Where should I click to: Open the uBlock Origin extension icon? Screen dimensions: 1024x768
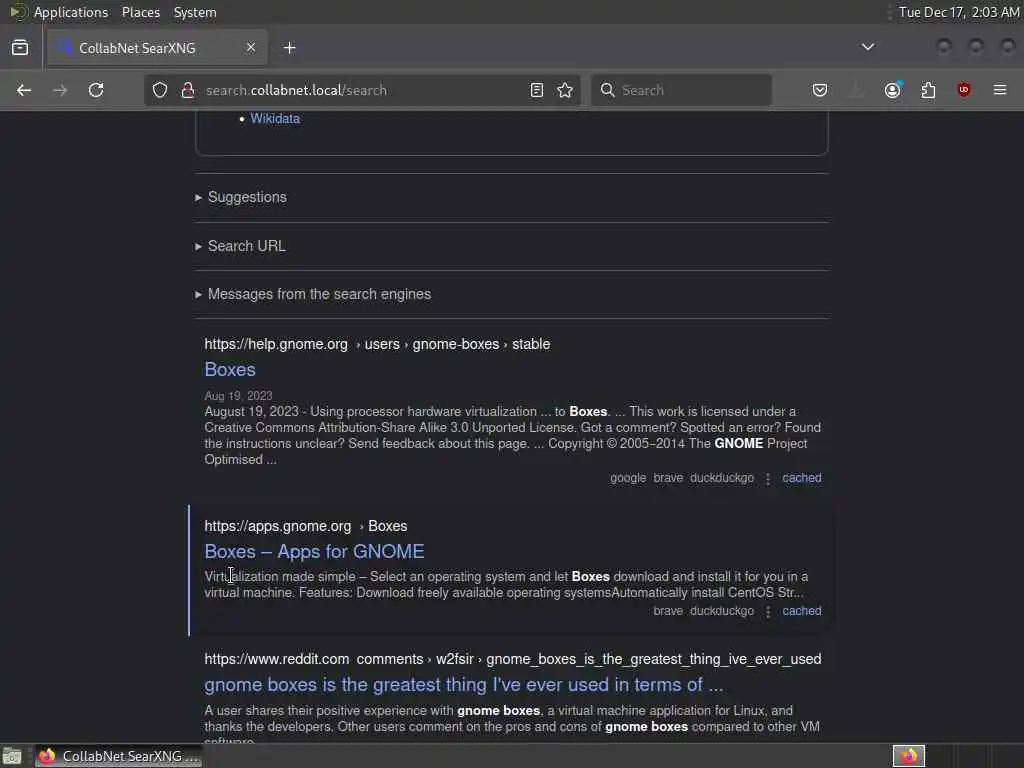click(x=964, y=90)
